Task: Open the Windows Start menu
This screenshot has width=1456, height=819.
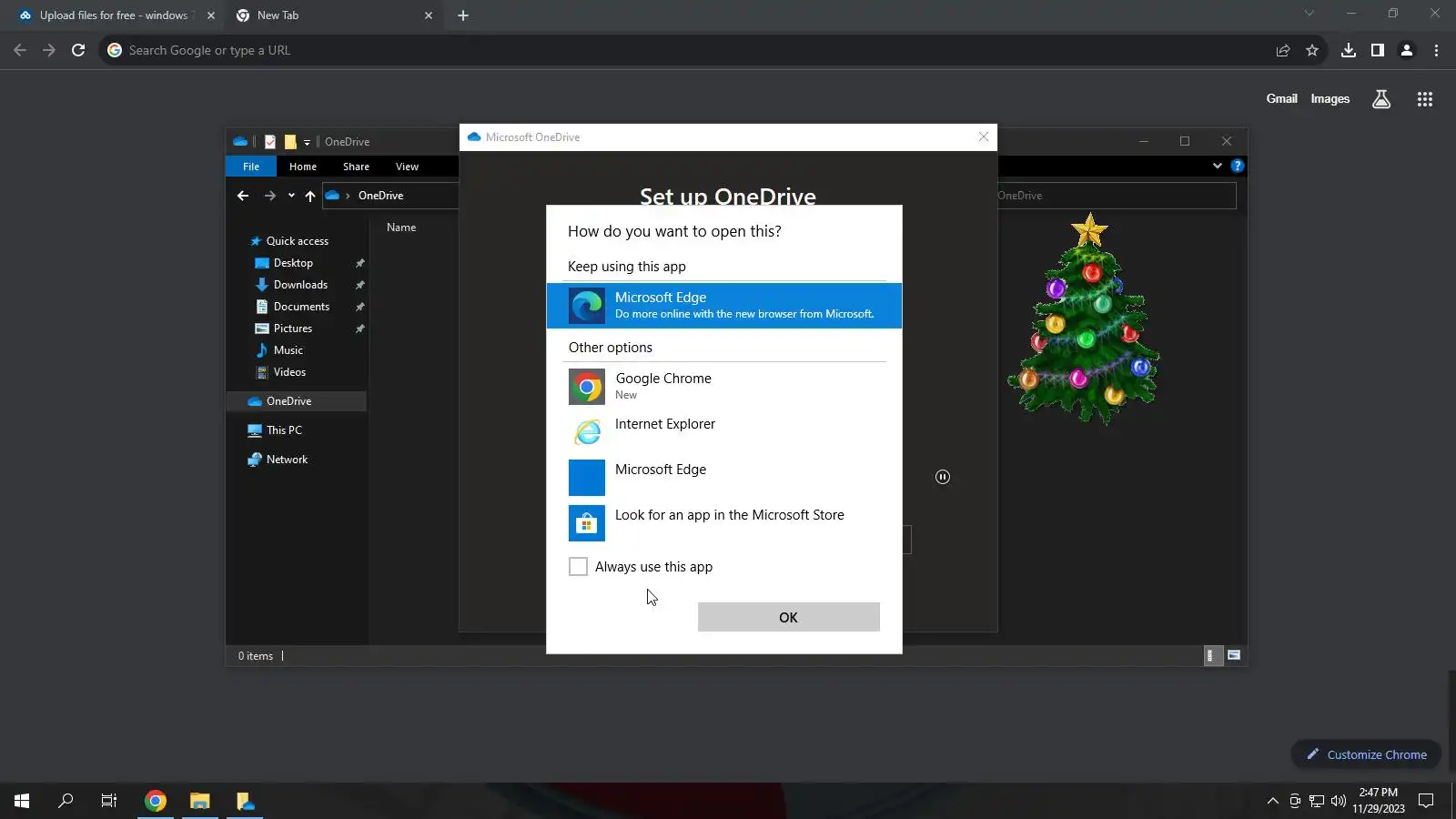Action: click(22, 801)
